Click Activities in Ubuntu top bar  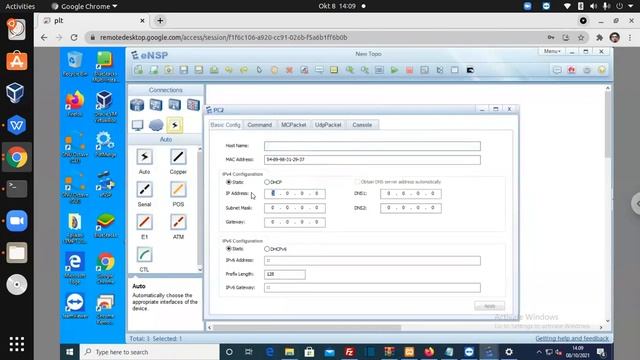pyautogui.click(x=20, y=6)
